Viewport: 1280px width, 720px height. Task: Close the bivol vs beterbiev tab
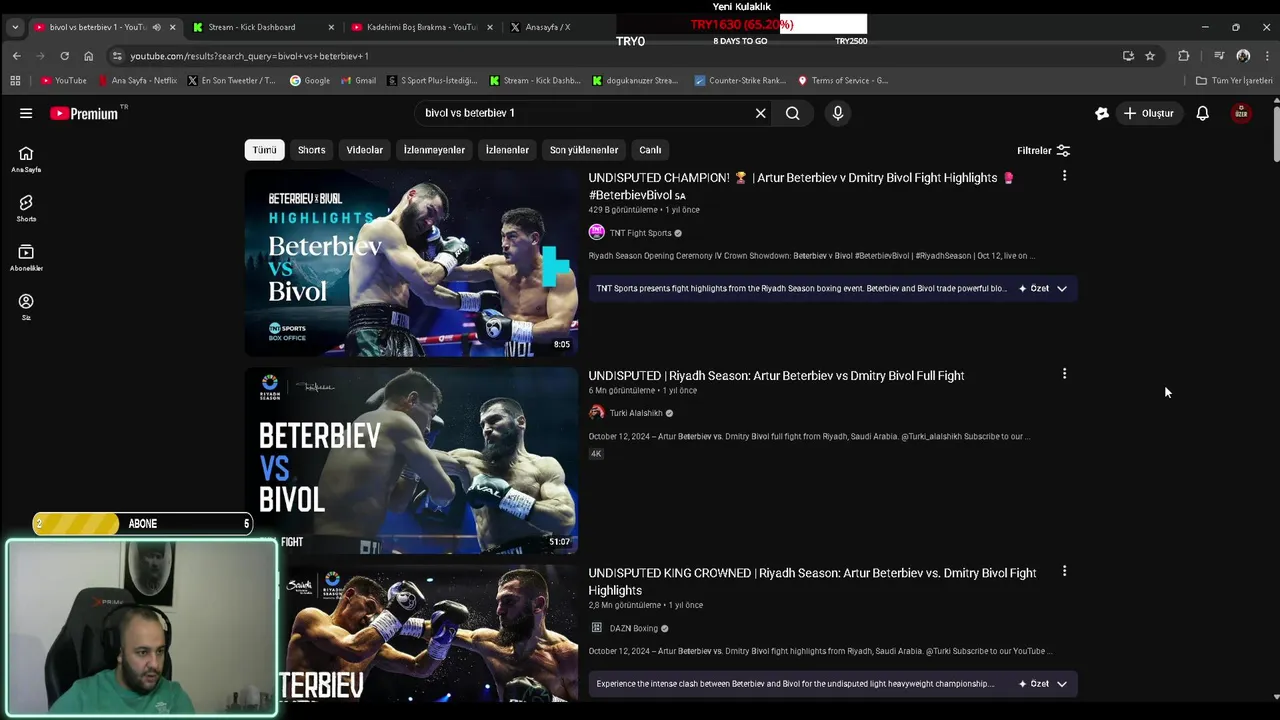172,27
